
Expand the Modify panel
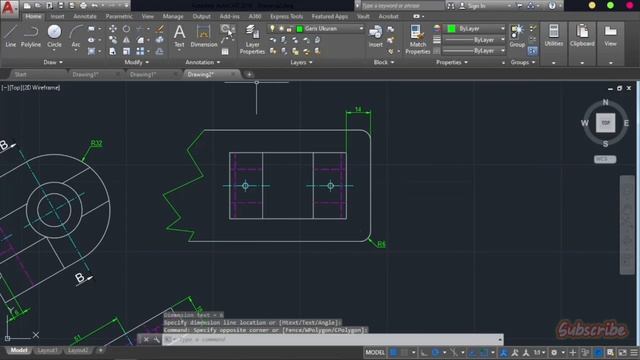pos(137,62)
